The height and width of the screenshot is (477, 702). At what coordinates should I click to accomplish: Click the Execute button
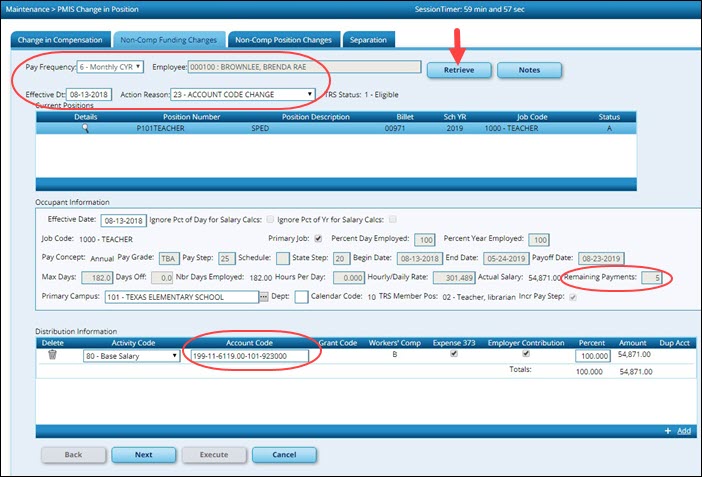coord(214,455)
